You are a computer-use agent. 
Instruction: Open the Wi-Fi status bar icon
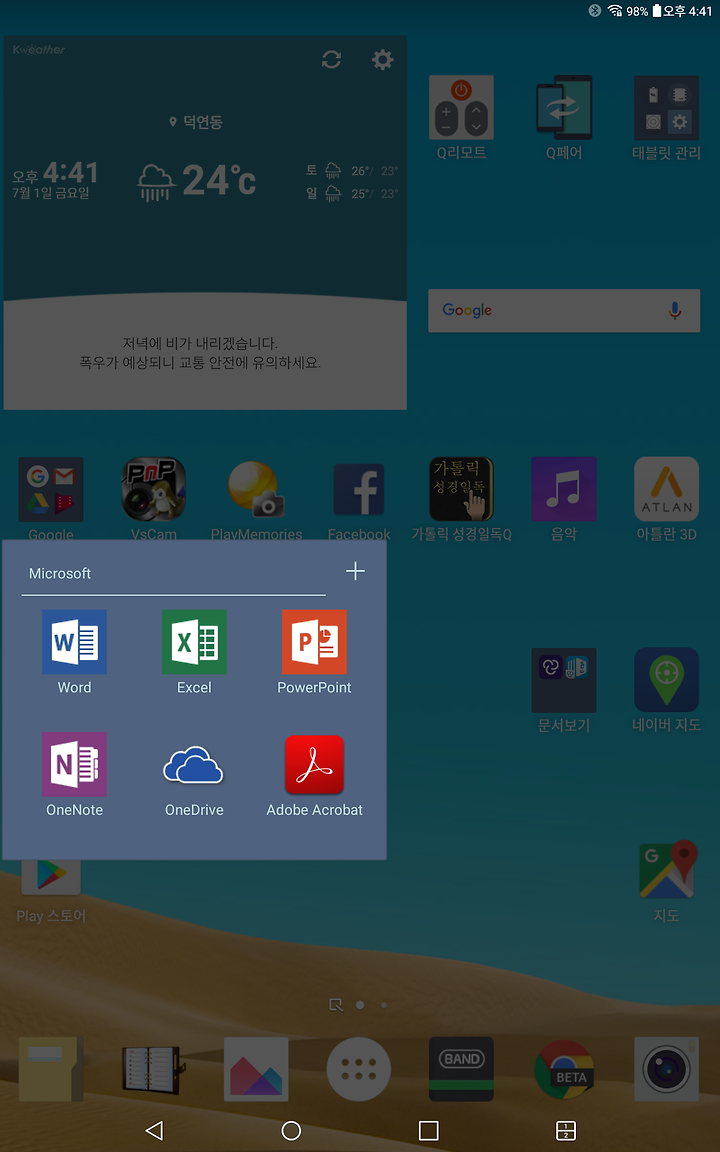click(x=614, y=10)
